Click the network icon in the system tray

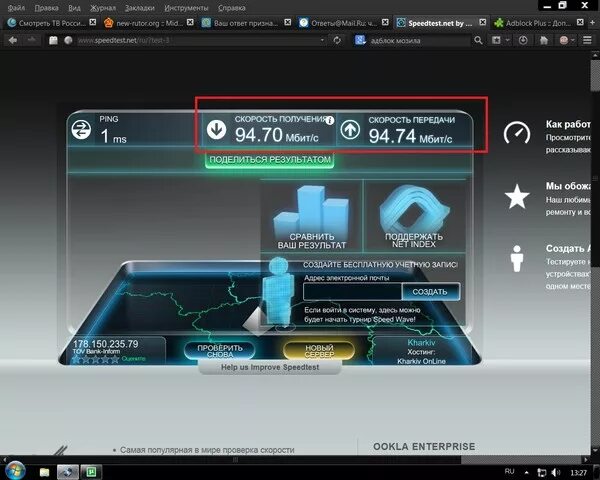click(541, 473)
